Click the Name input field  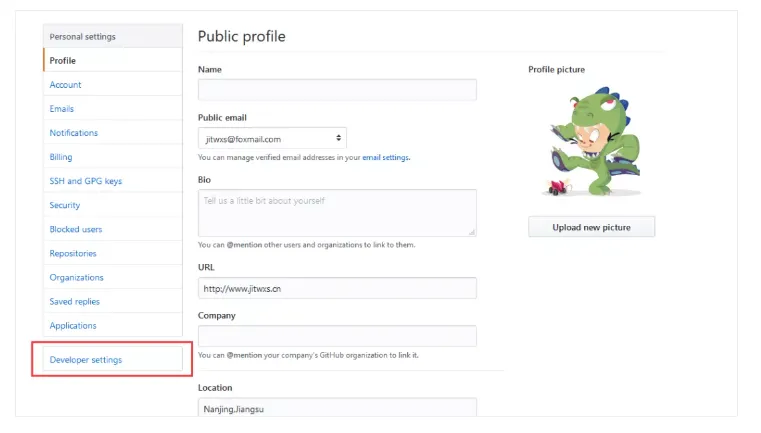point(337,90)
